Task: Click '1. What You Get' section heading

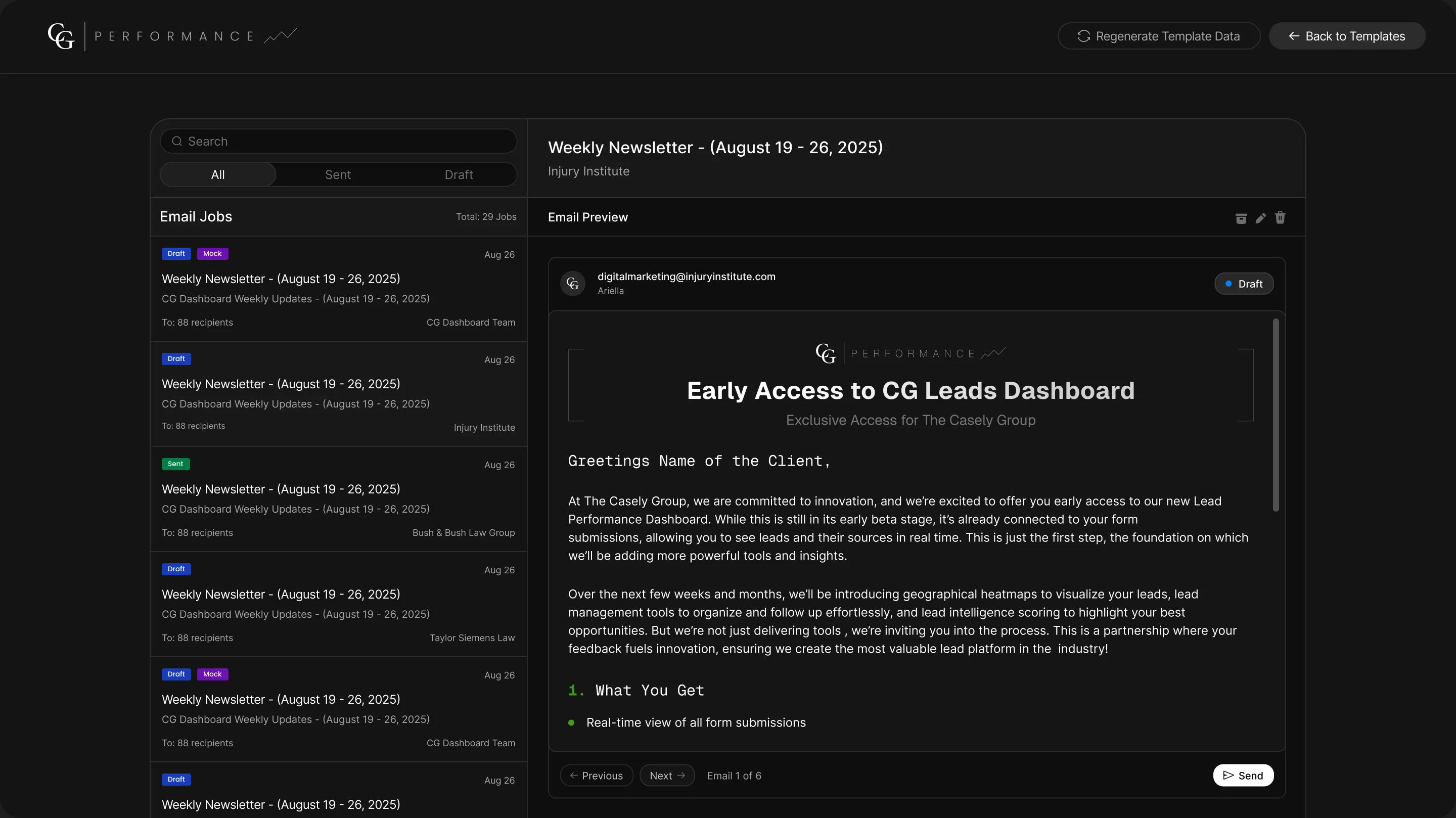Action: click(636, 690)
